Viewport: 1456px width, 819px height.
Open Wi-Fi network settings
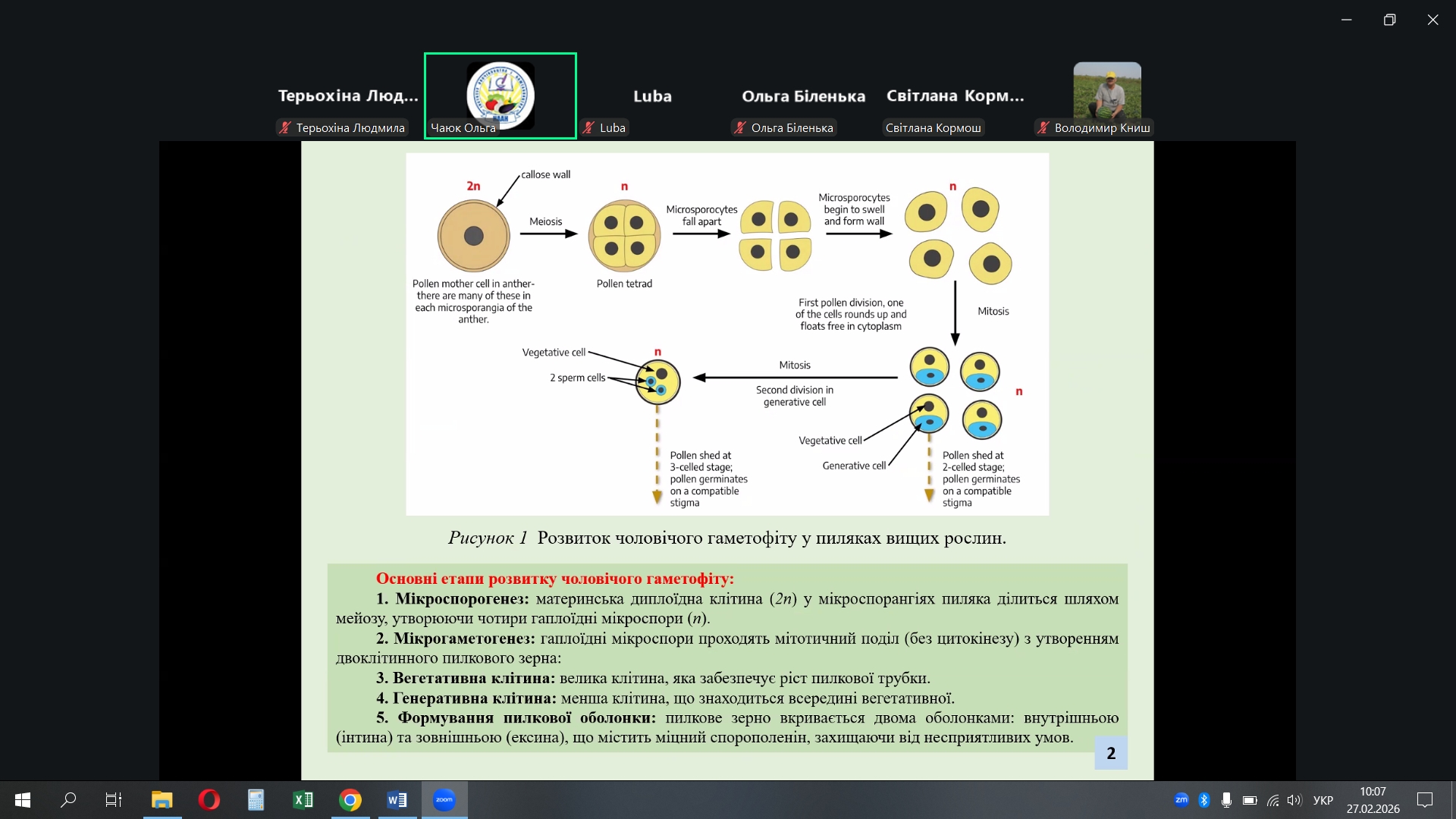1272,800
